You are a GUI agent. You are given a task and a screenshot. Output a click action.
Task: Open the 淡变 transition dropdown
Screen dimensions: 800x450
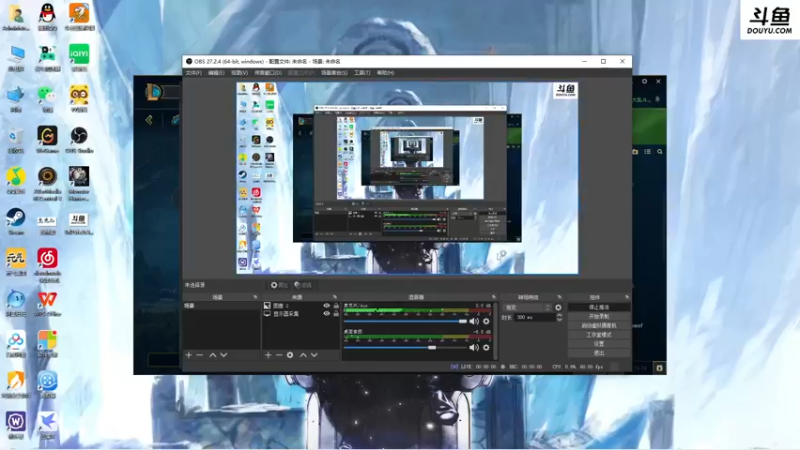coord(528,308)
